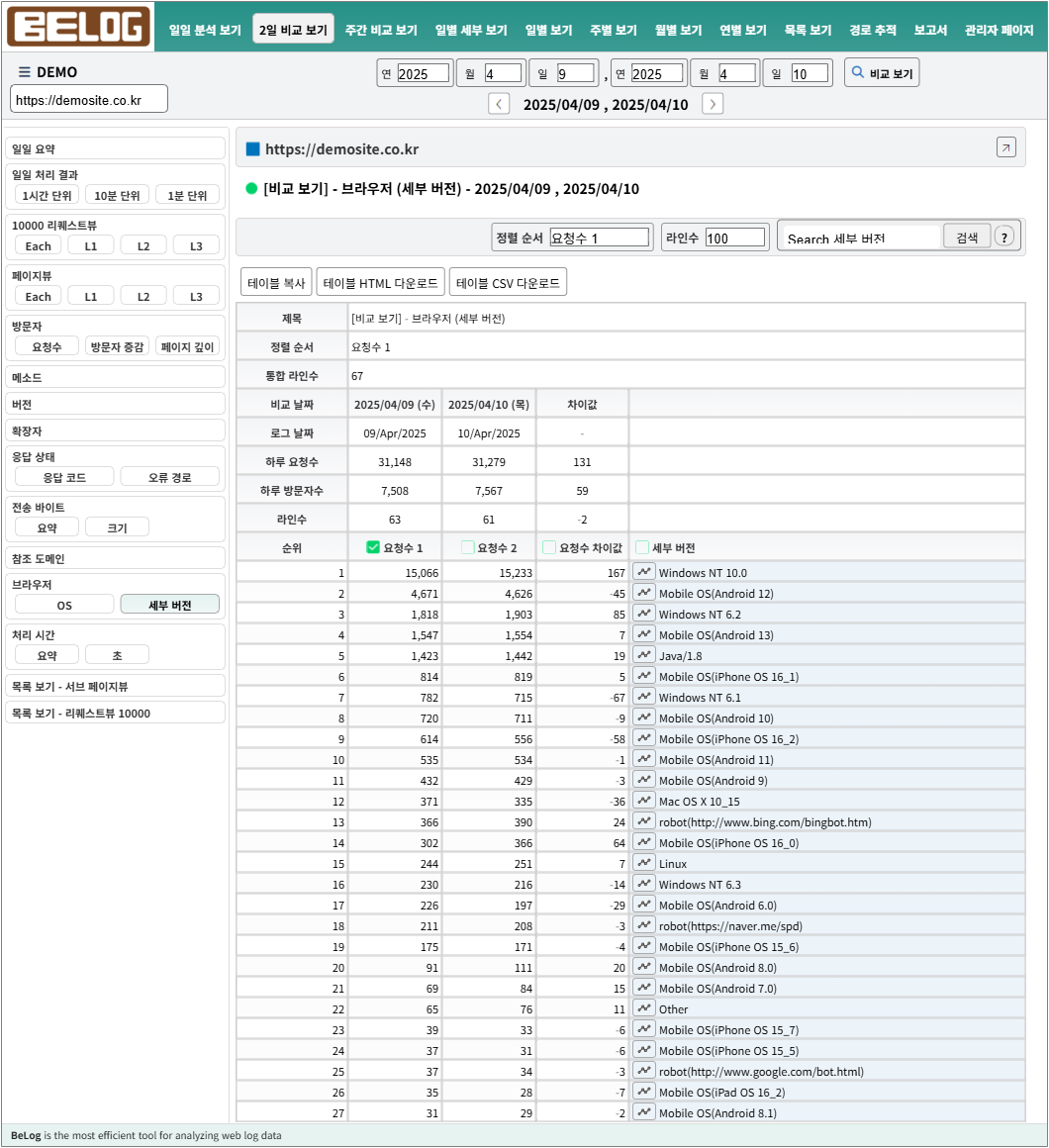This screenshot has width=1049, height=1148.
Task: Open the 정렬 순서 sort order dropdown
Action: [600, 238]
